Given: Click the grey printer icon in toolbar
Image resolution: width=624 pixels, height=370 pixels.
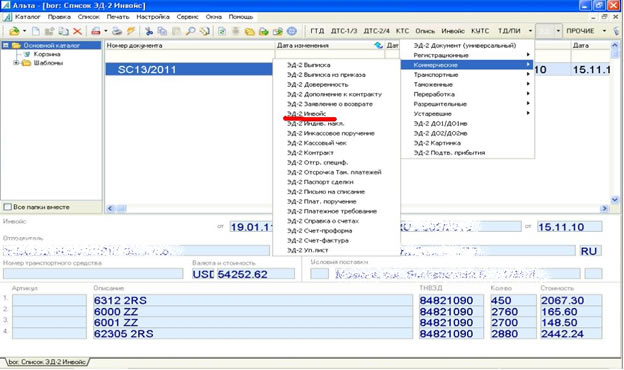Looking at the screenshot, I should tap(117, 31).
